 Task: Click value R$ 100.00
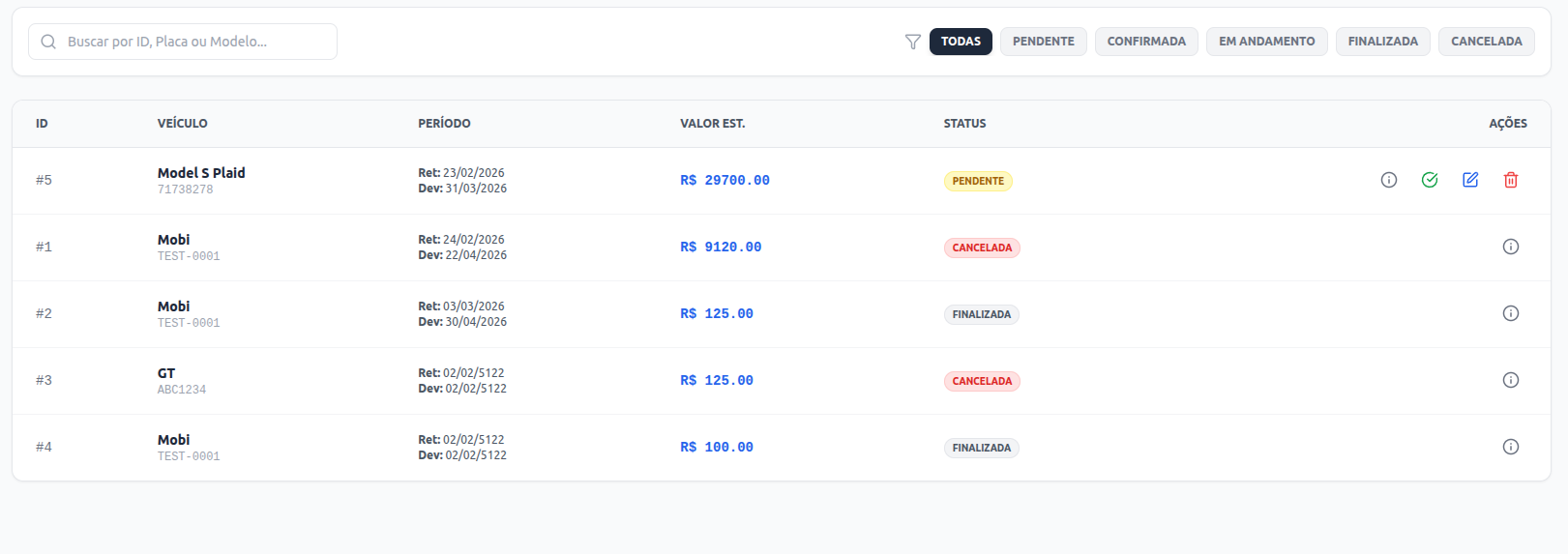point(717,448)
